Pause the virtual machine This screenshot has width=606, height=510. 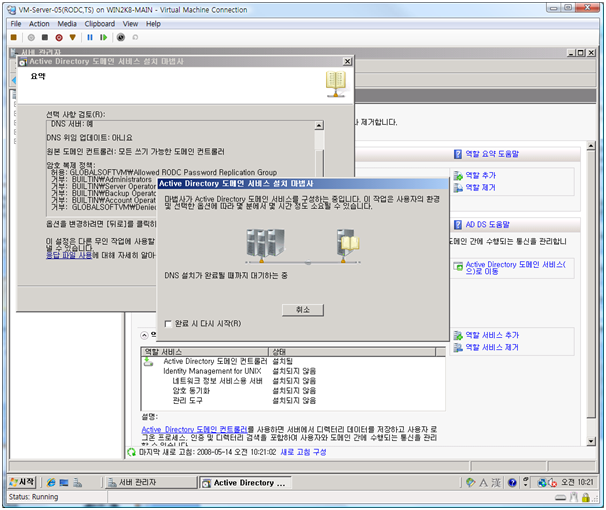click(x=90, y=37)
